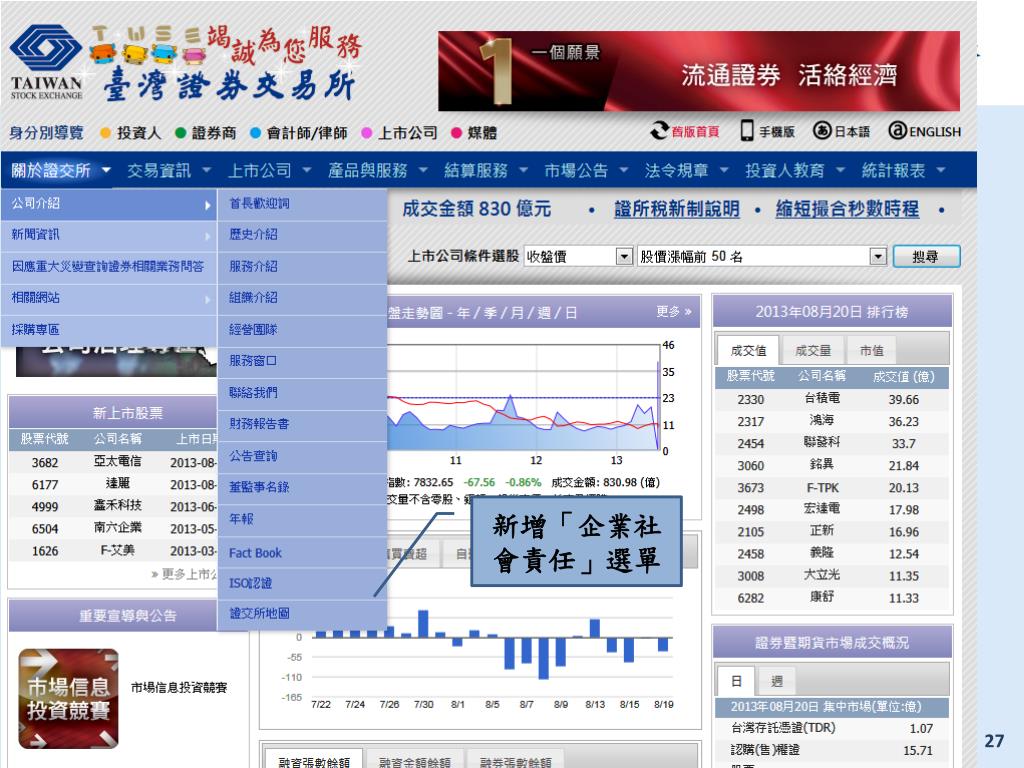Open 首長歡迎詞 submenu entry
This screenshot has width=1024, height=768.
click(x=302, y=204)
